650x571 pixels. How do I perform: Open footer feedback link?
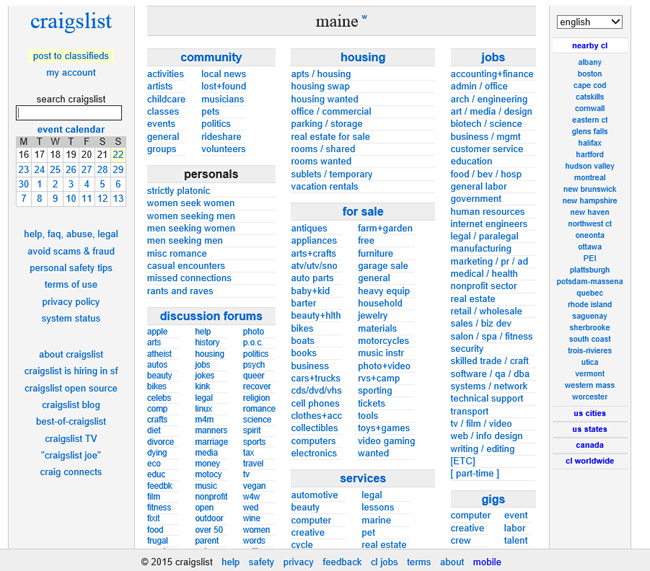342,562
